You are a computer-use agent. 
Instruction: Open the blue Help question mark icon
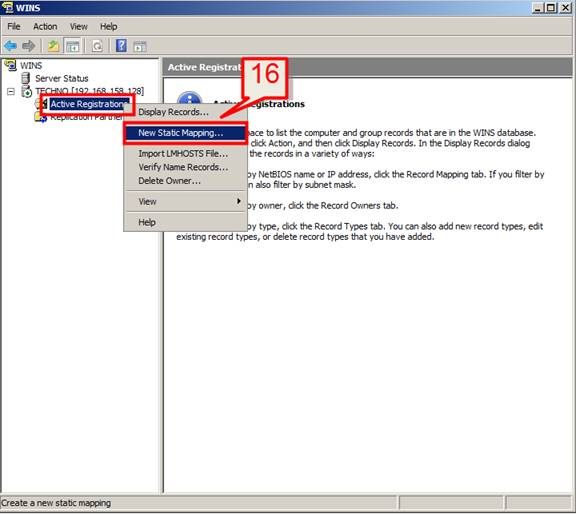coord(121,46)
